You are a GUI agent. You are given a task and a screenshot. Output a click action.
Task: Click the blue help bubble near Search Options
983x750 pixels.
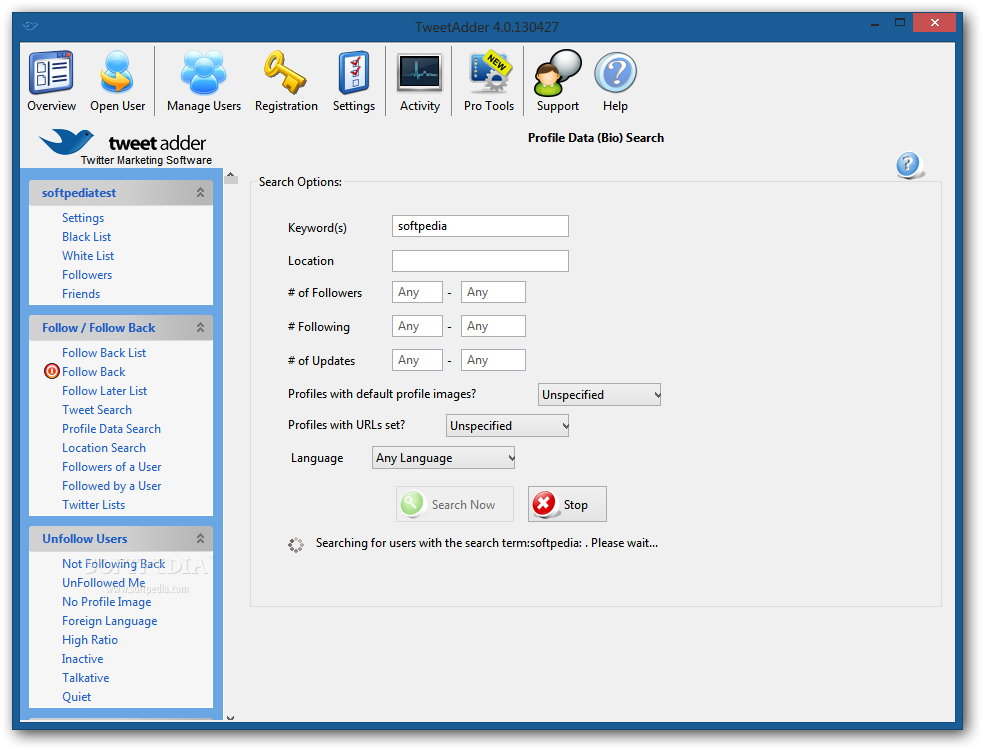point(908,165)
